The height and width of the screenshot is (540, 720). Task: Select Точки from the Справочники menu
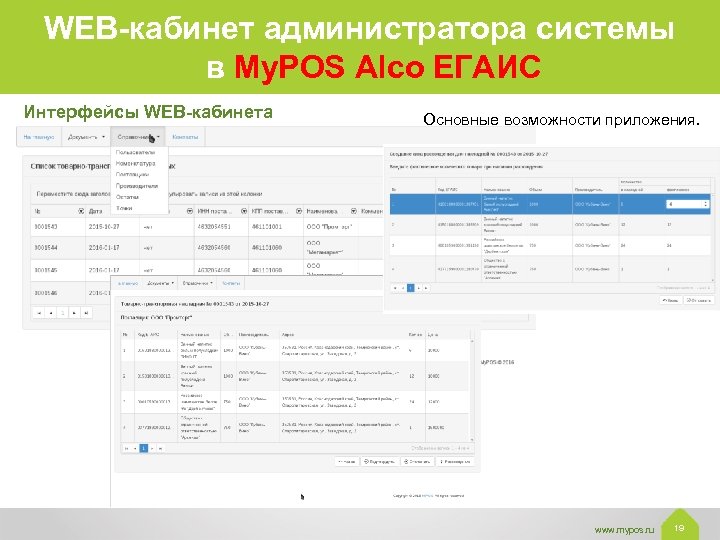click(x=124, y=208)
